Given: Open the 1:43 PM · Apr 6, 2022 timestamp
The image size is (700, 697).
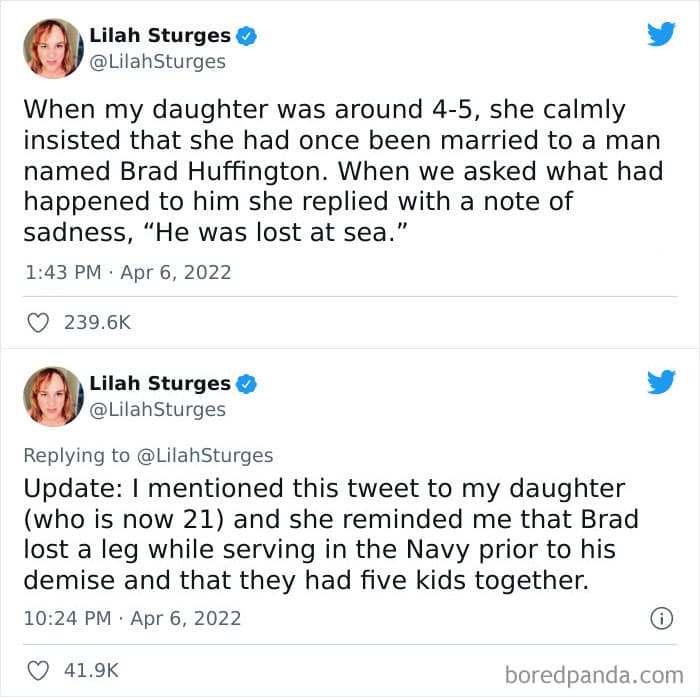Looking at the screenshot, I should click(x=128, y=272).
